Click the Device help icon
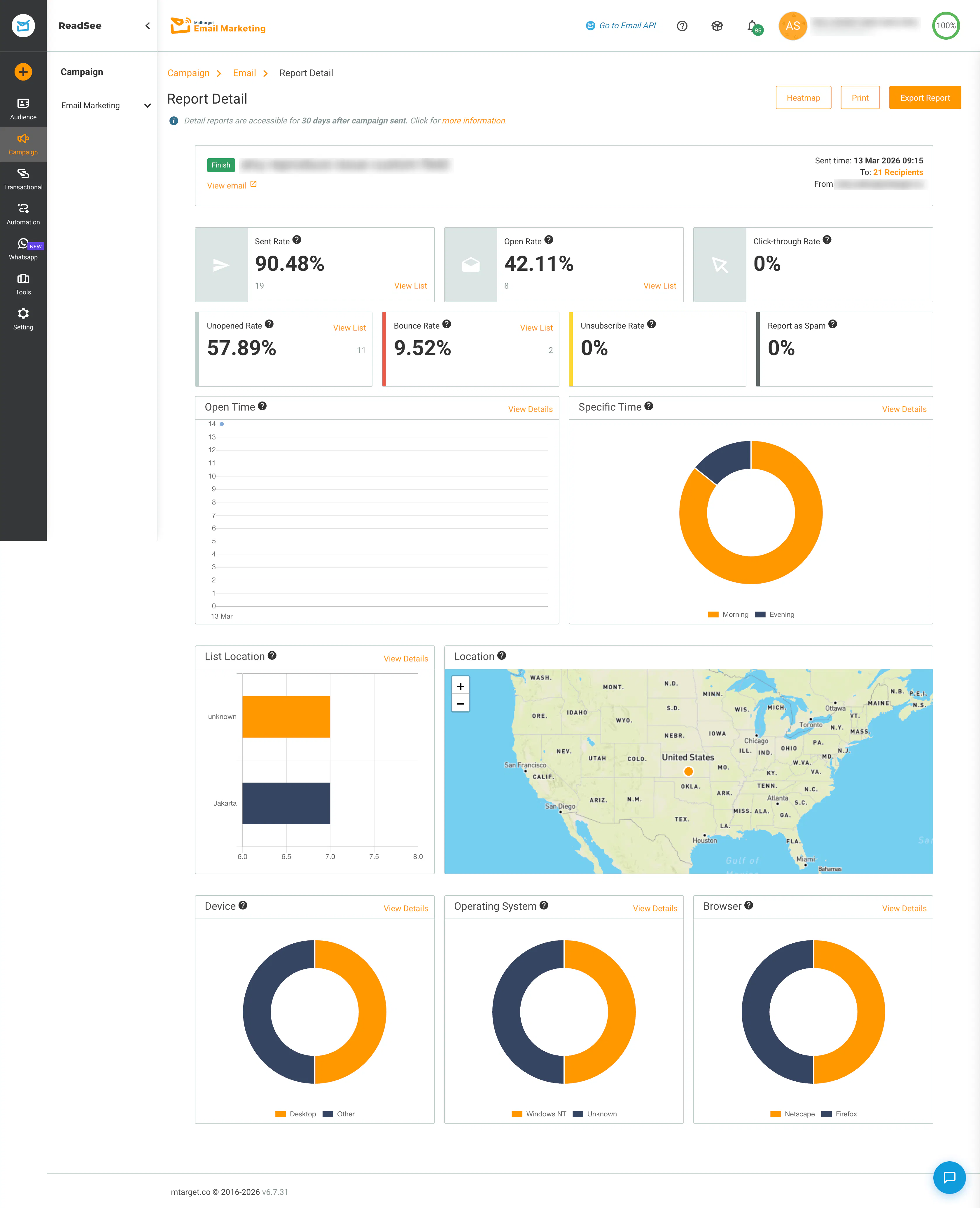 (243, 905)
